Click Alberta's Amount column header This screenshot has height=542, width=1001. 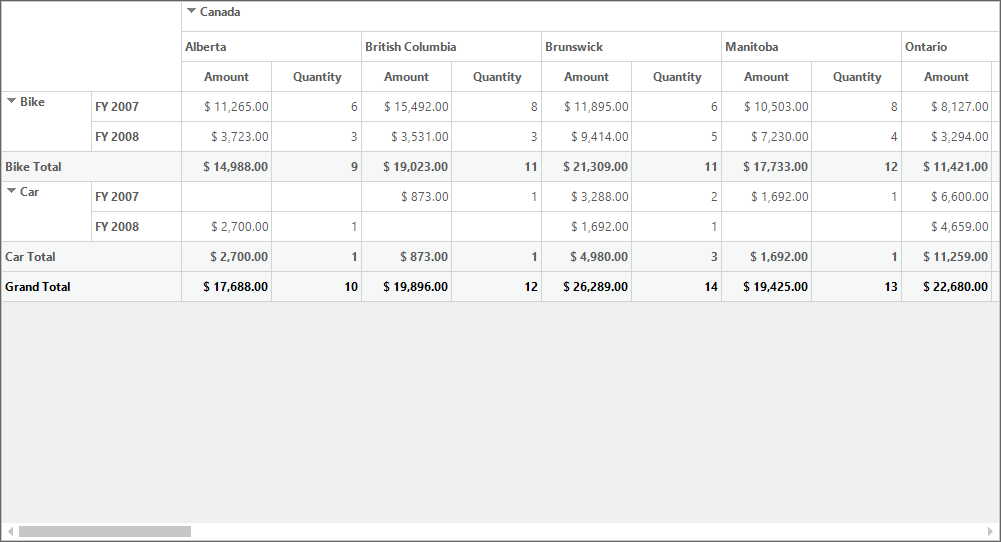click(x=227, y=77)
